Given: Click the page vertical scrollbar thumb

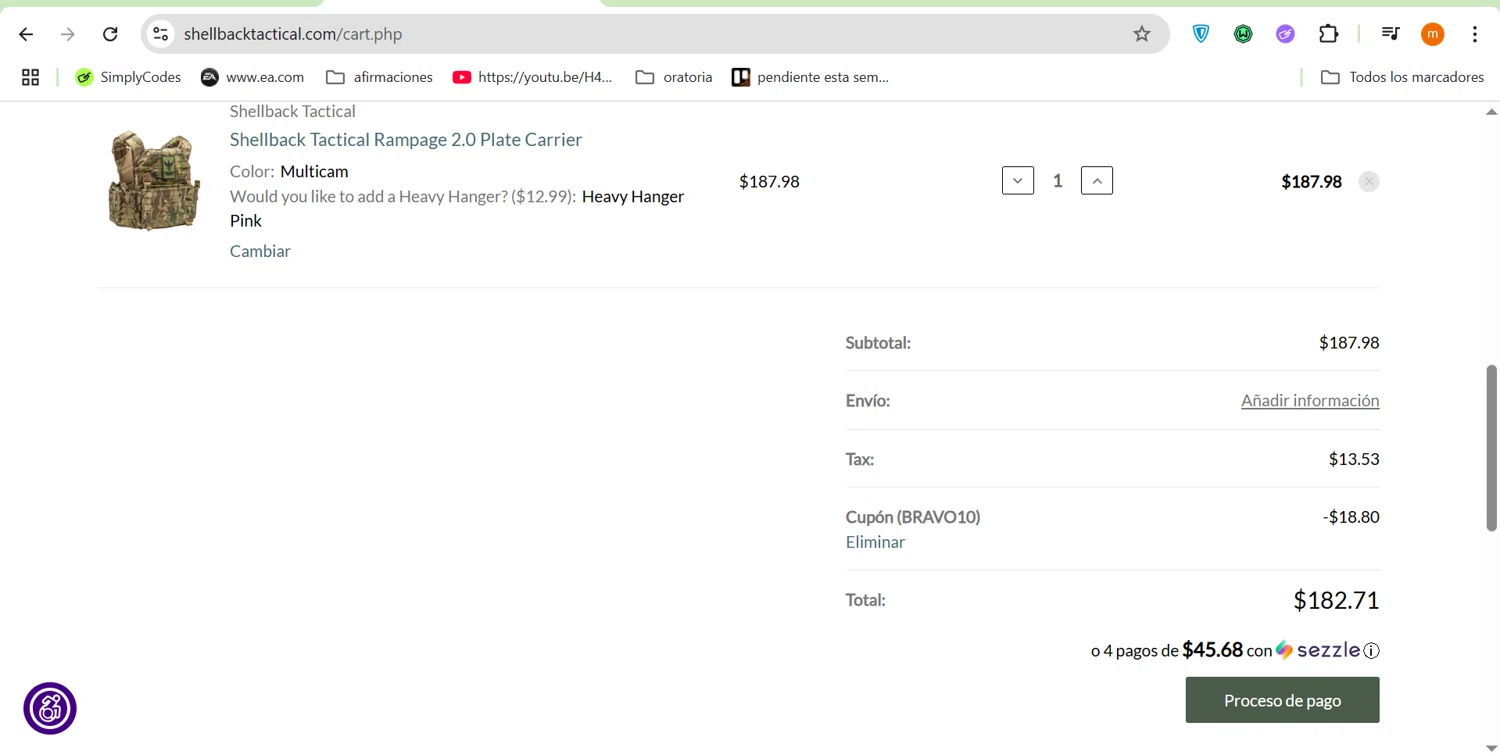Looking at the screenshot, I should click(1491, 447).
